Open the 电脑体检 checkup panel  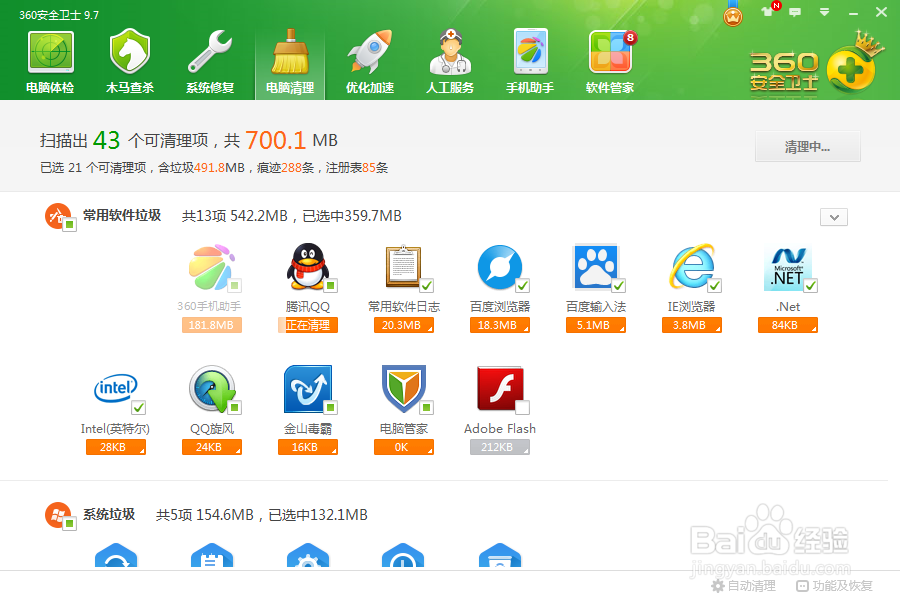[50, 60]
